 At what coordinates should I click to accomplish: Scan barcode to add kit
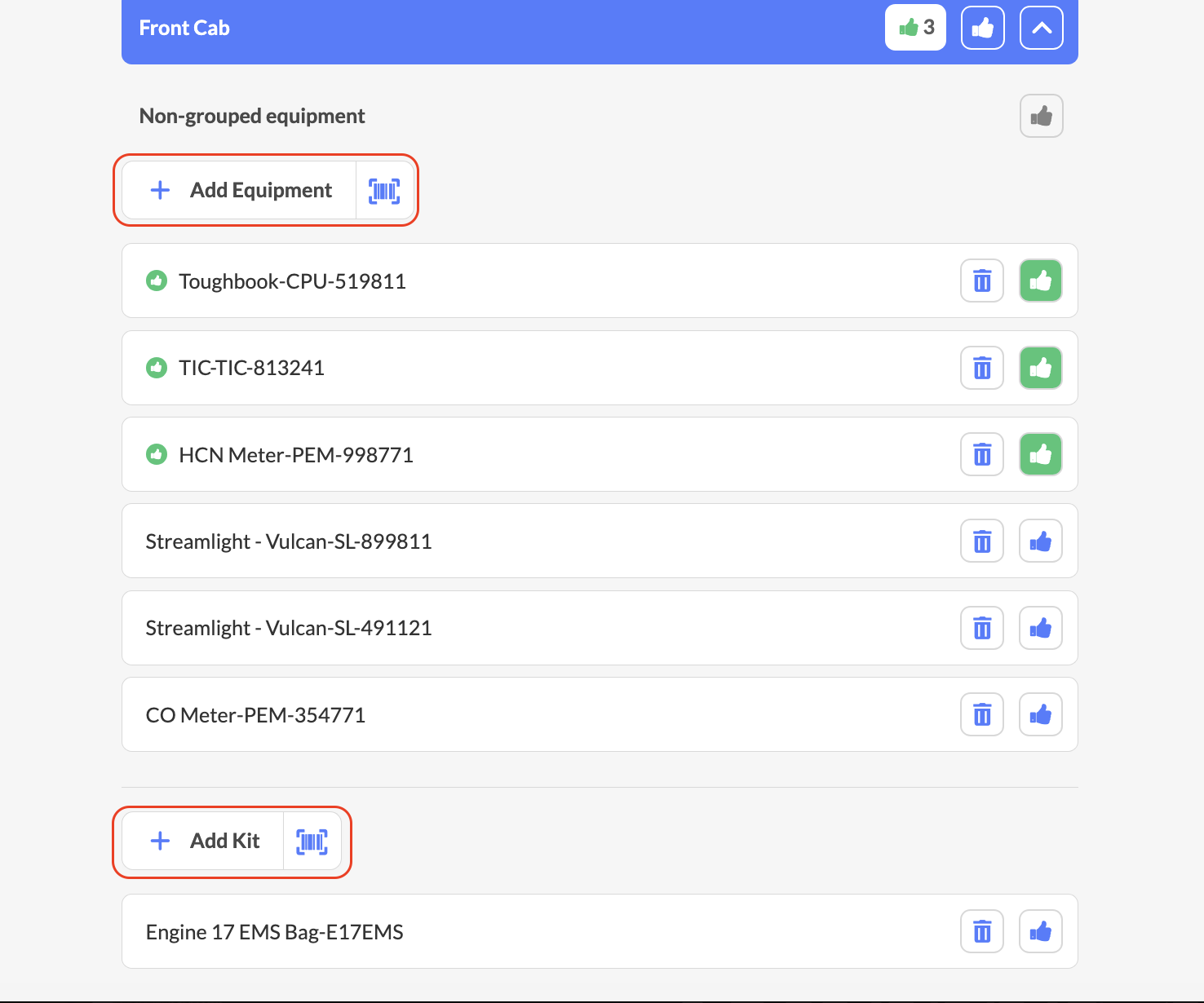pos(312,841)
